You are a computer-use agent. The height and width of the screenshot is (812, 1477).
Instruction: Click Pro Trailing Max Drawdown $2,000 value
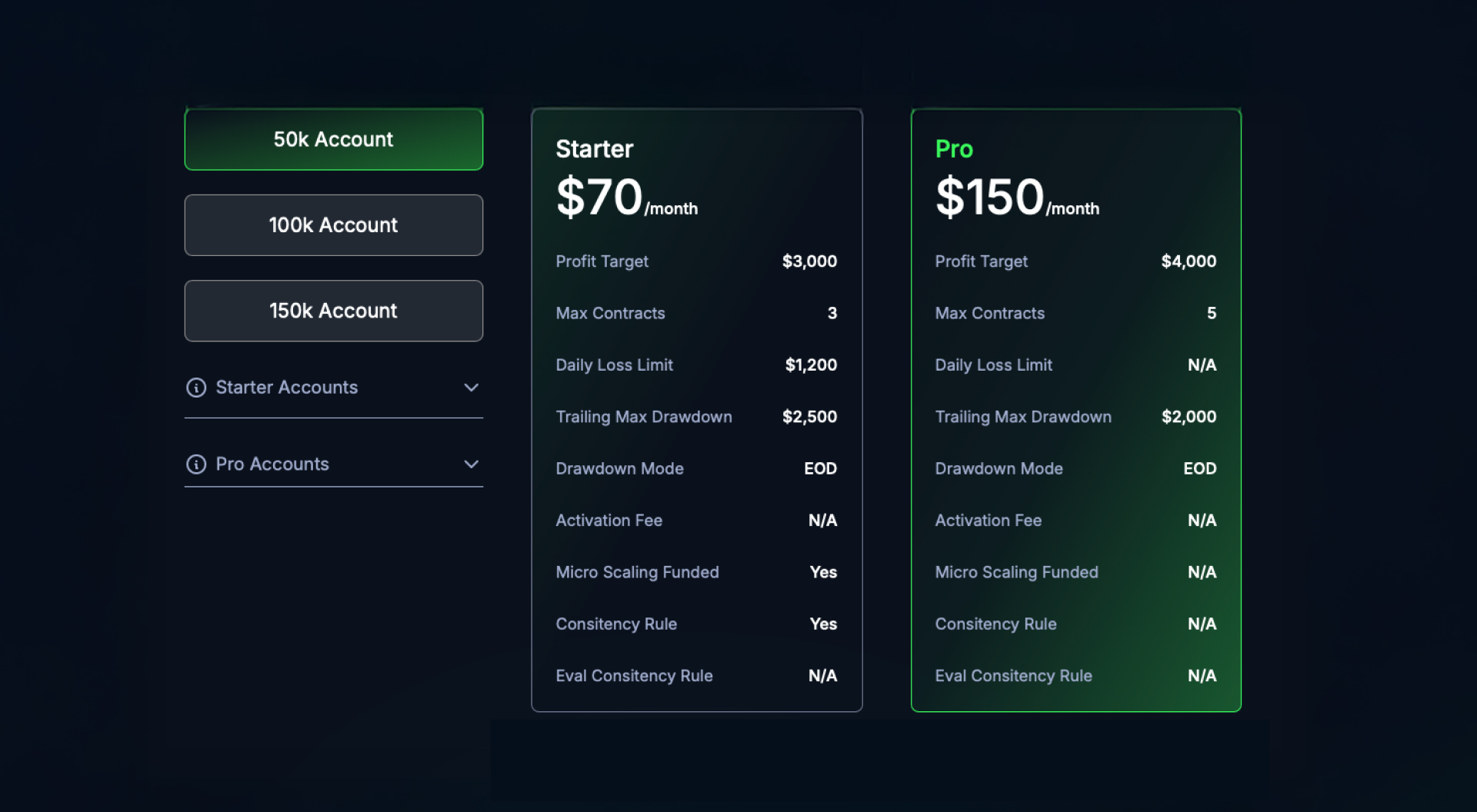[1189, 417]
